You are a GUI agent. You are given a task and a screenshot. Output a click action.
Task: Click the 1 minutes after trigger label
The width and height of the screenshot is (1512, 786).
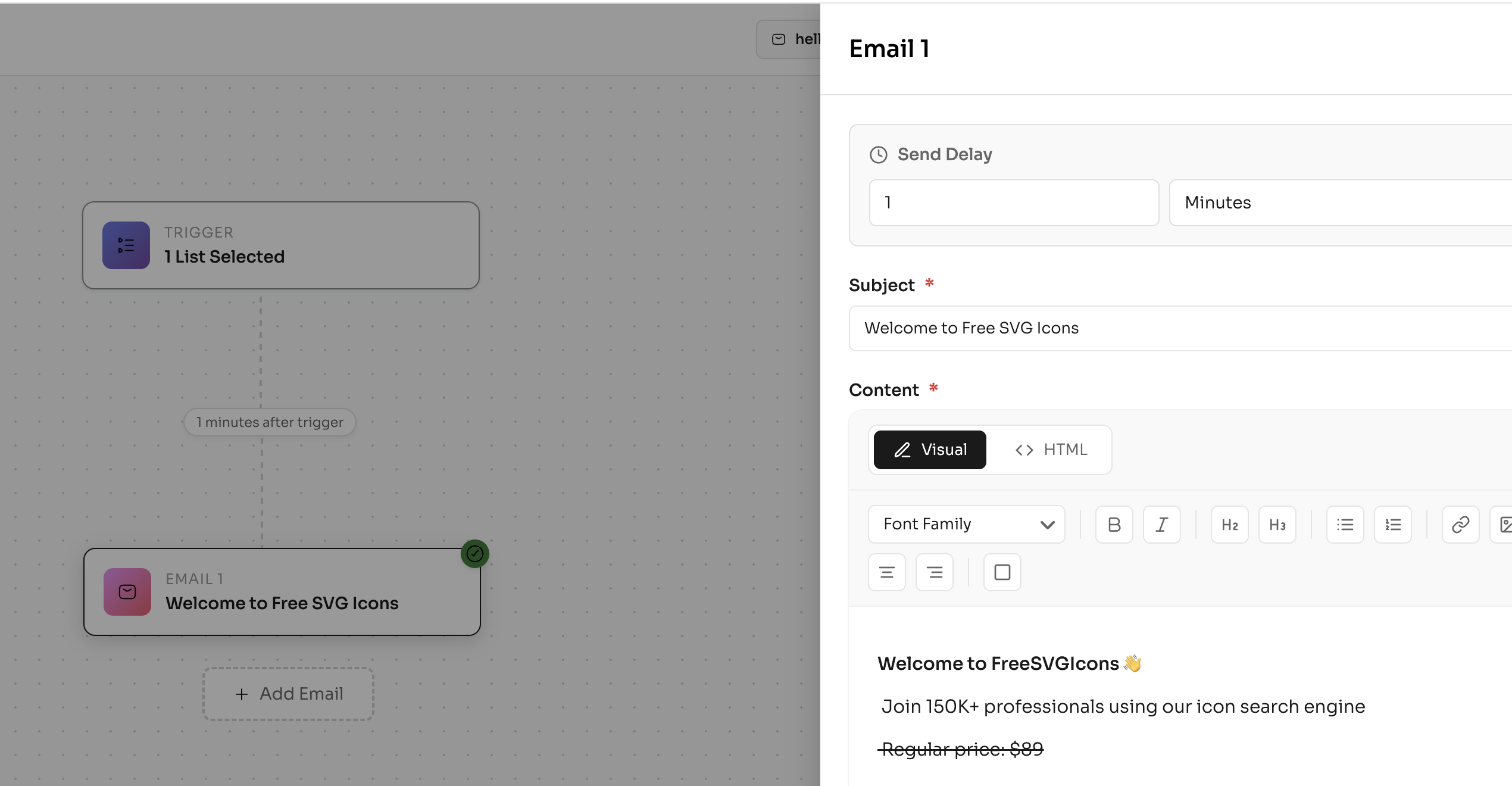[270, 422]
